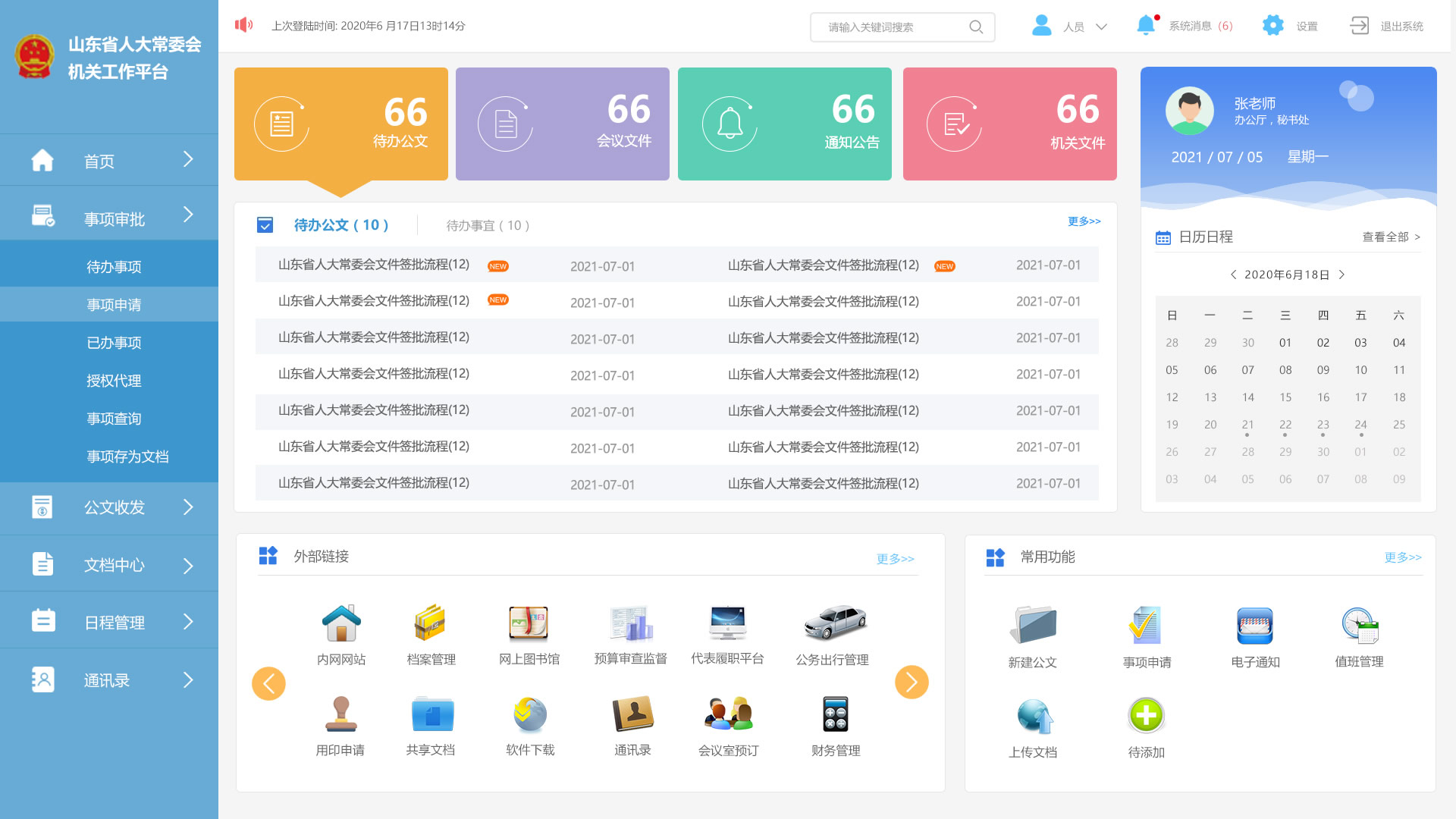Viewport: 1456px width, 819px height.
Task: Click the keyword search input field
Action: [x=902, y=27]
